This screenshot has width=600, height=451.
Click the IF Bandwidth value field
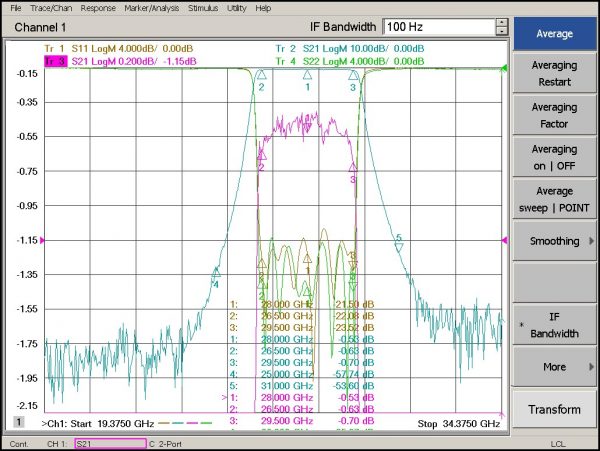439,27
